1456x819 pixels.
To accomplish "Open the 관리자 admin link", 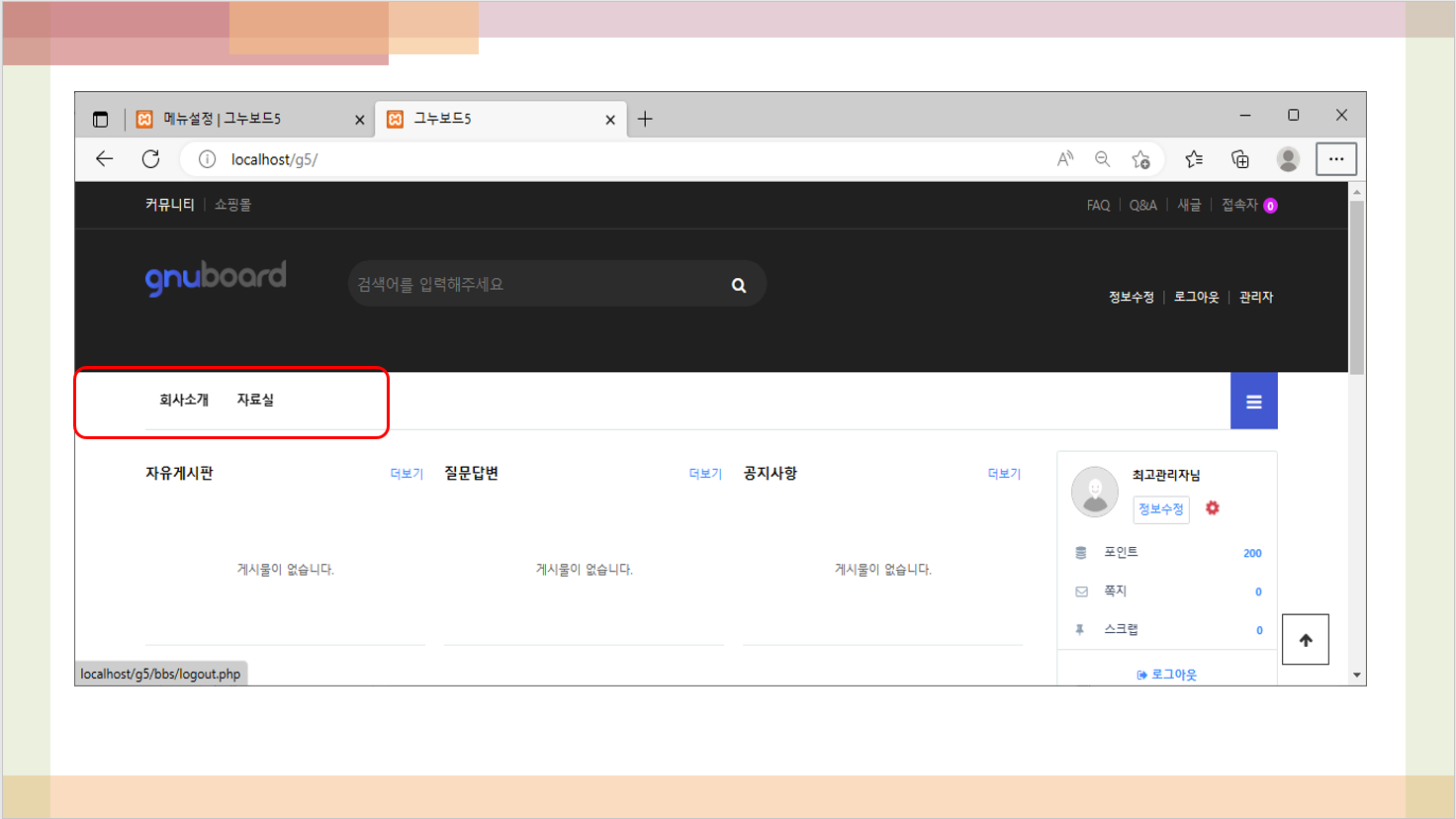I will point(1256,297).
